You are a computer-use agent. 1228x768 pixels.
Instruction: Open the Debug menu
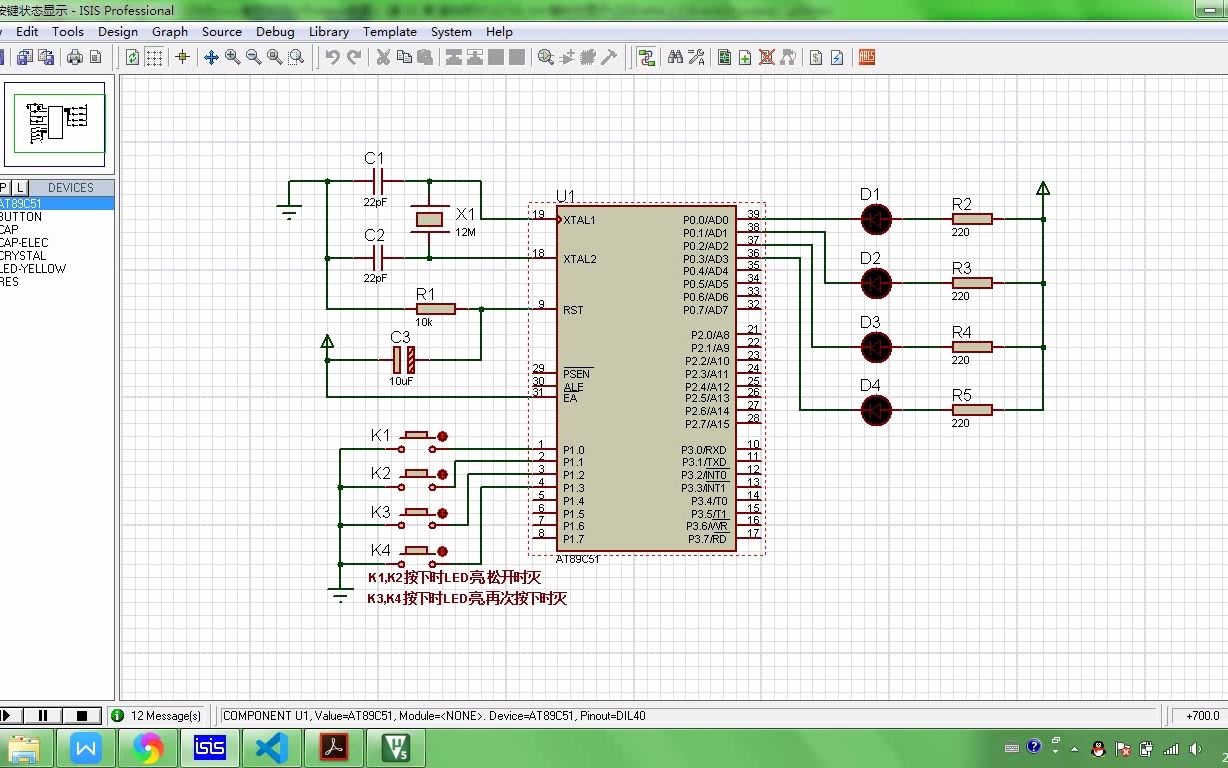pos(275,31)
